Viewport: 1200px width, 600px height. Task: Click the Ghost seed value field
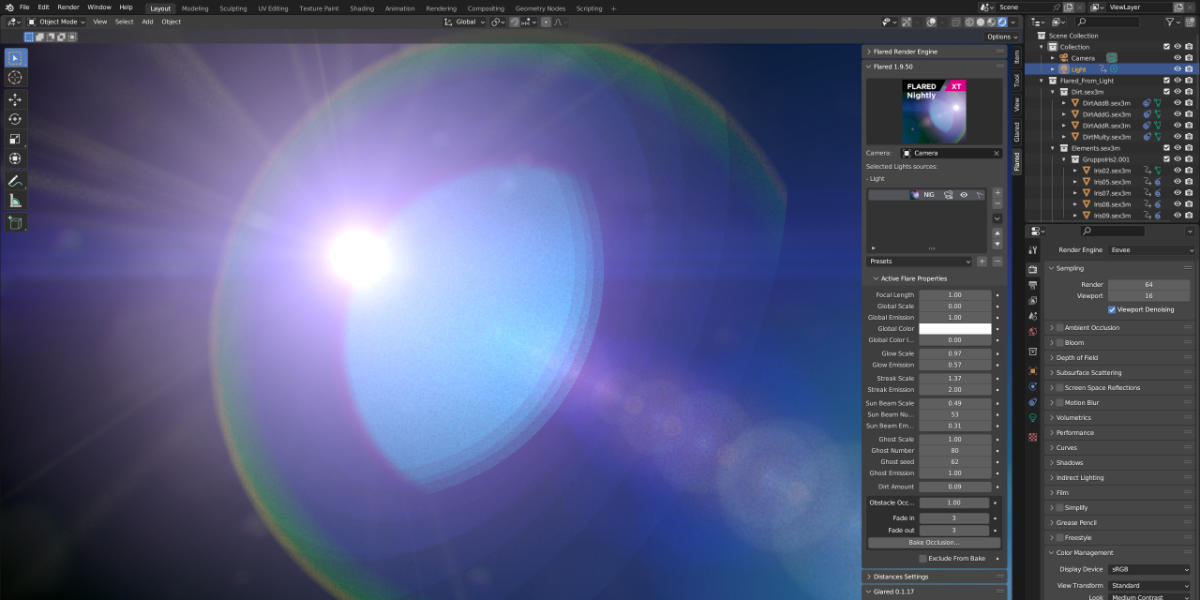[x=955, y=461]
